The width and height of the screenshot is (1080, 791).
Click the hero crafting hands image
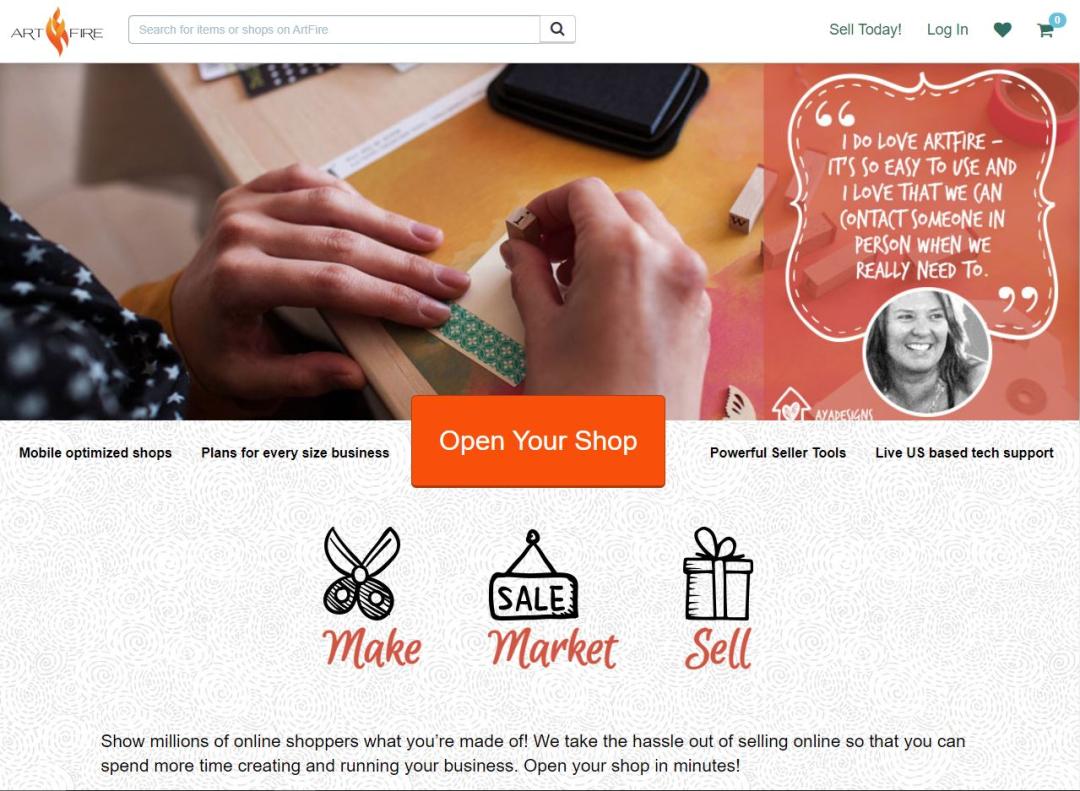pos(382,241)
